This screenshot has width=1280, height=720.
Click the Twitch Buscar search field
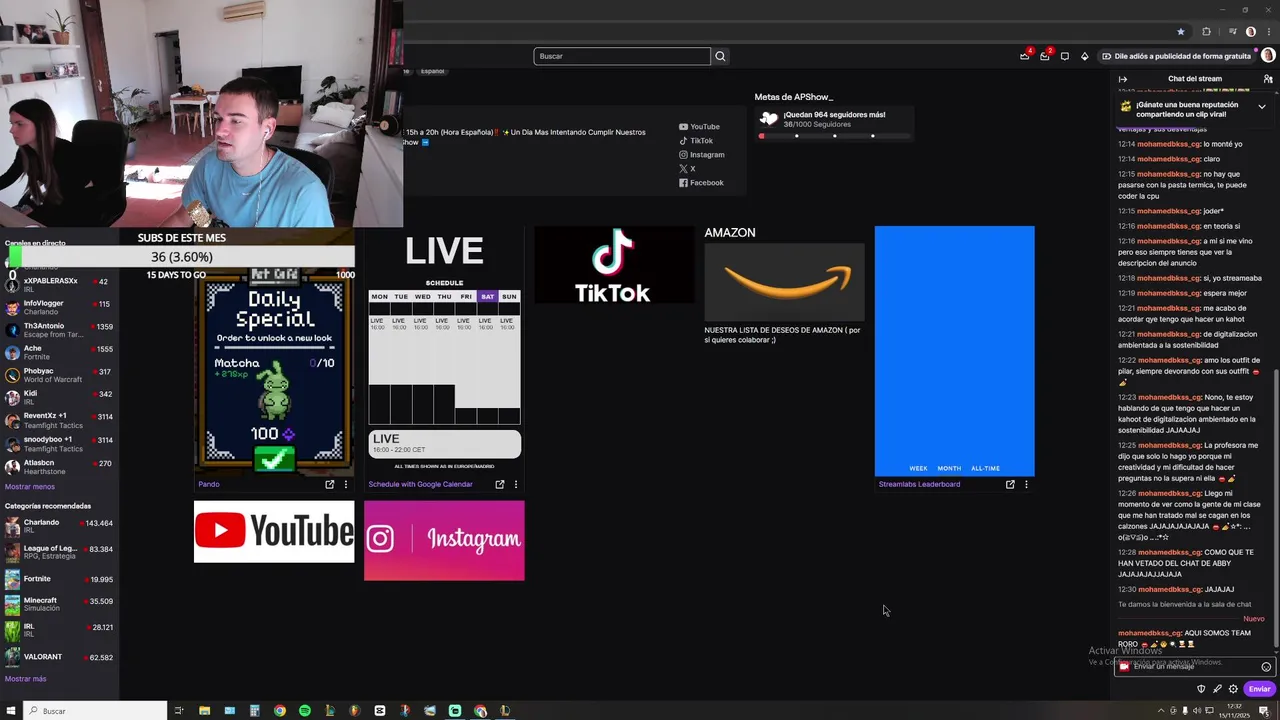pos(622,56)
